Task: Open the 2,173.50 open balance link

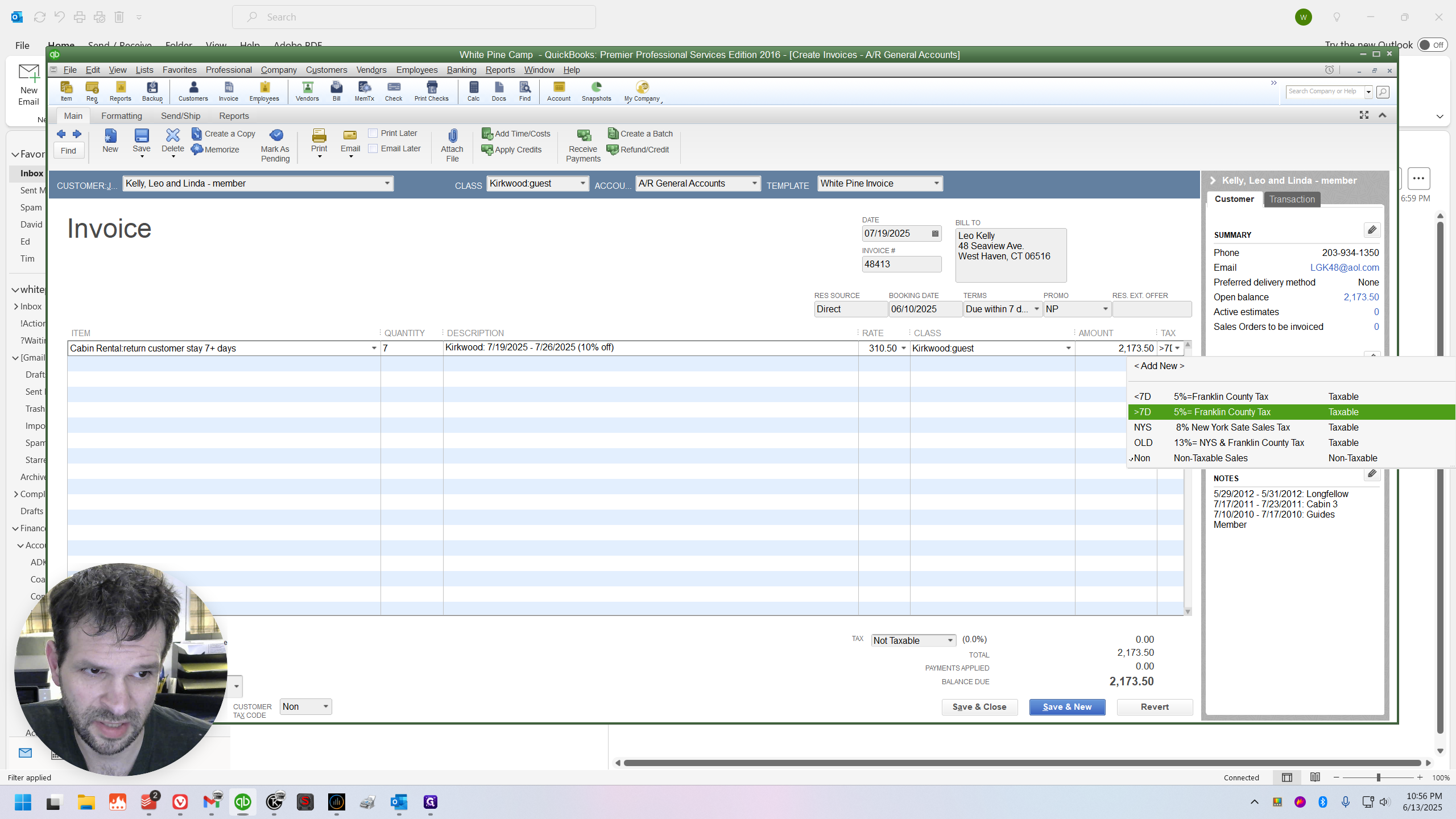Action: pyautogui.click(x=1361, y=297)
